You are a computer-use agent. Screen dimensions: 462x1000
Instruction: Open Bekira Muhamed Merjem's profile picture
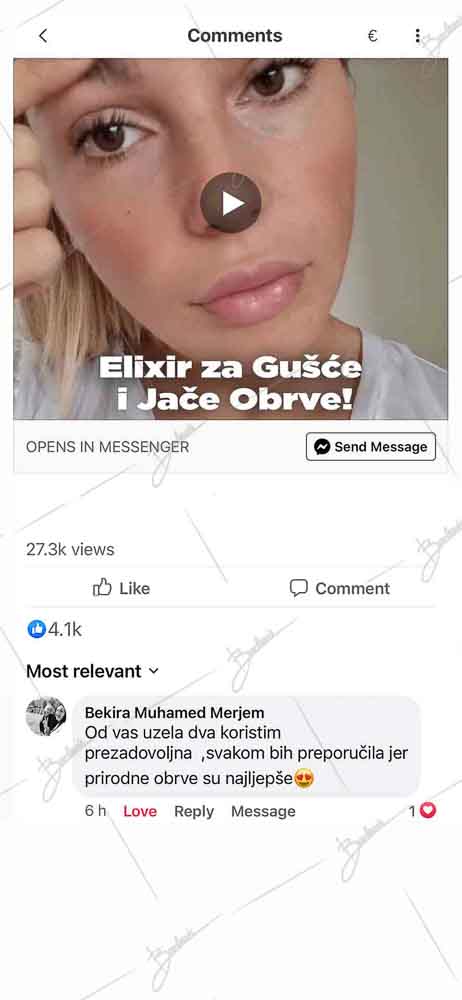click(x=46, y=716)
